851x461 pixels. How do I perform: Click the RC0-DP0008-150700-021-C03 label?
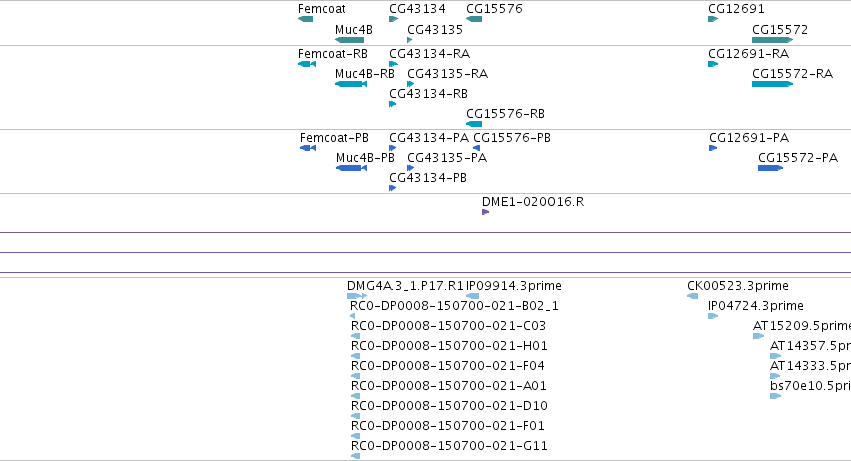coord(448,326)
